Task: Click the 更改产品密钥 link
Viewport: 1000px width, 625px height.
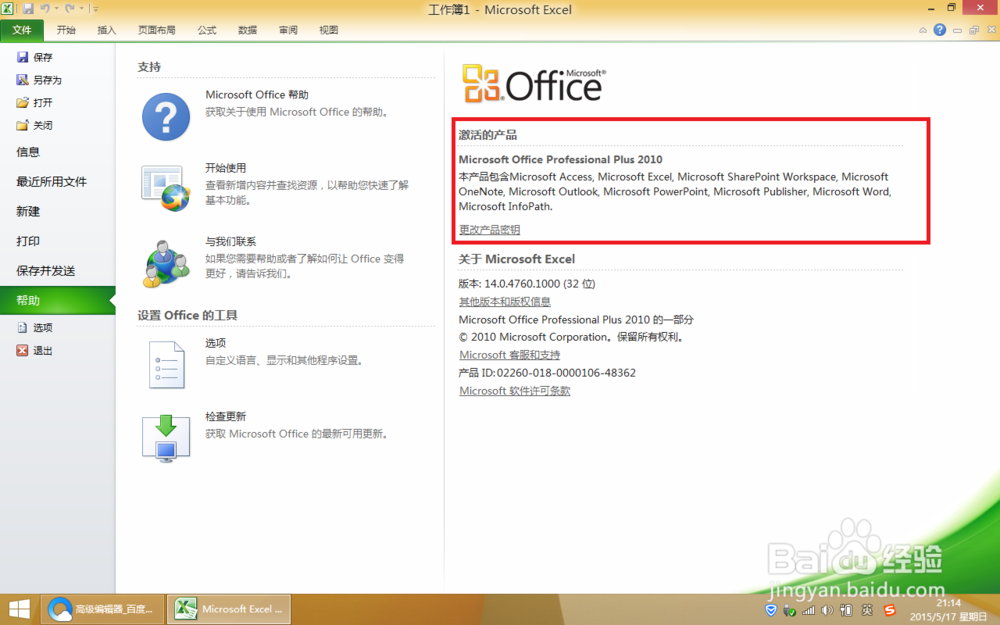Action: (x=489, y=230)
